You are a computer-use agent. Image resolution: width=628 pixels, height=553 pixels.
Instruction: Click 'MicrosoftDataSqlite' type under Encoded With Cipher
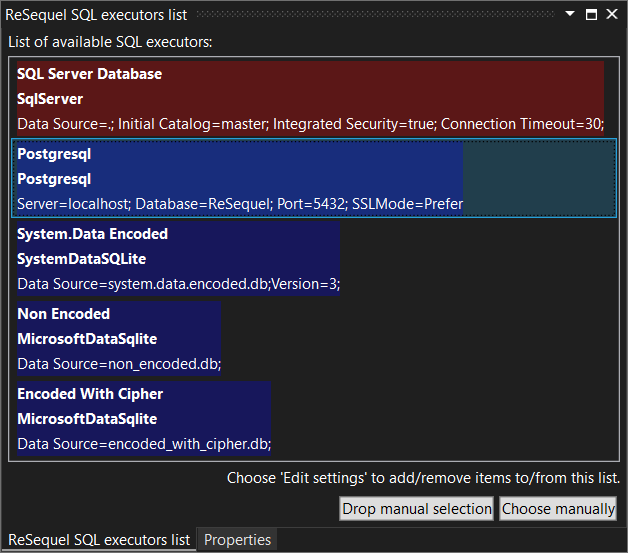click(87, 419)
